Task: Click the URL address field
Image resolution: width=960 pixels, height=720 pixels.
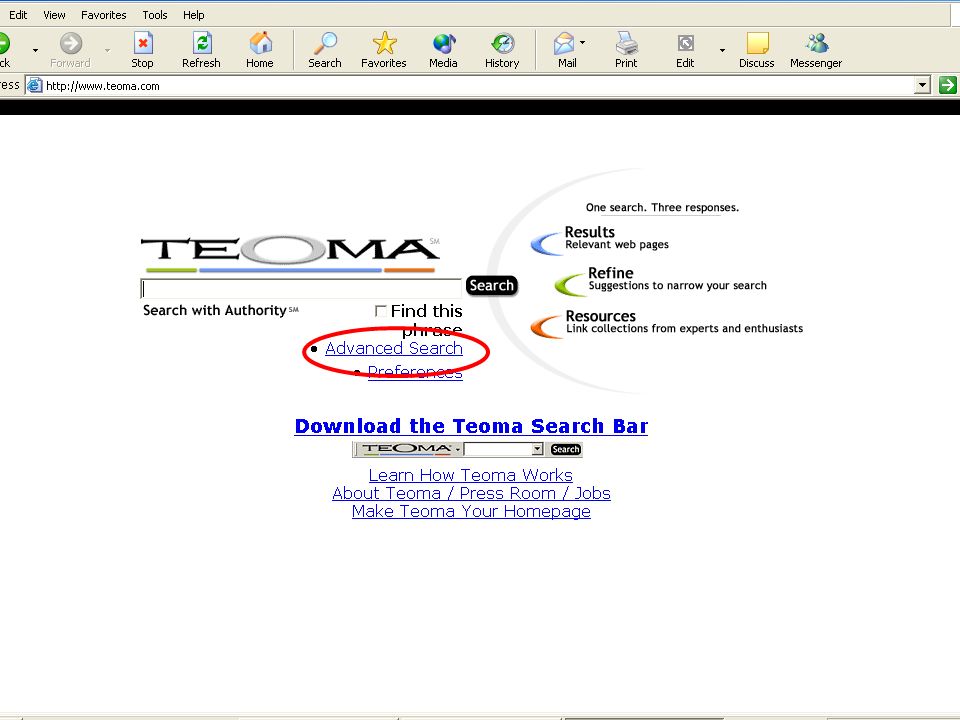Action: (479, 86)
